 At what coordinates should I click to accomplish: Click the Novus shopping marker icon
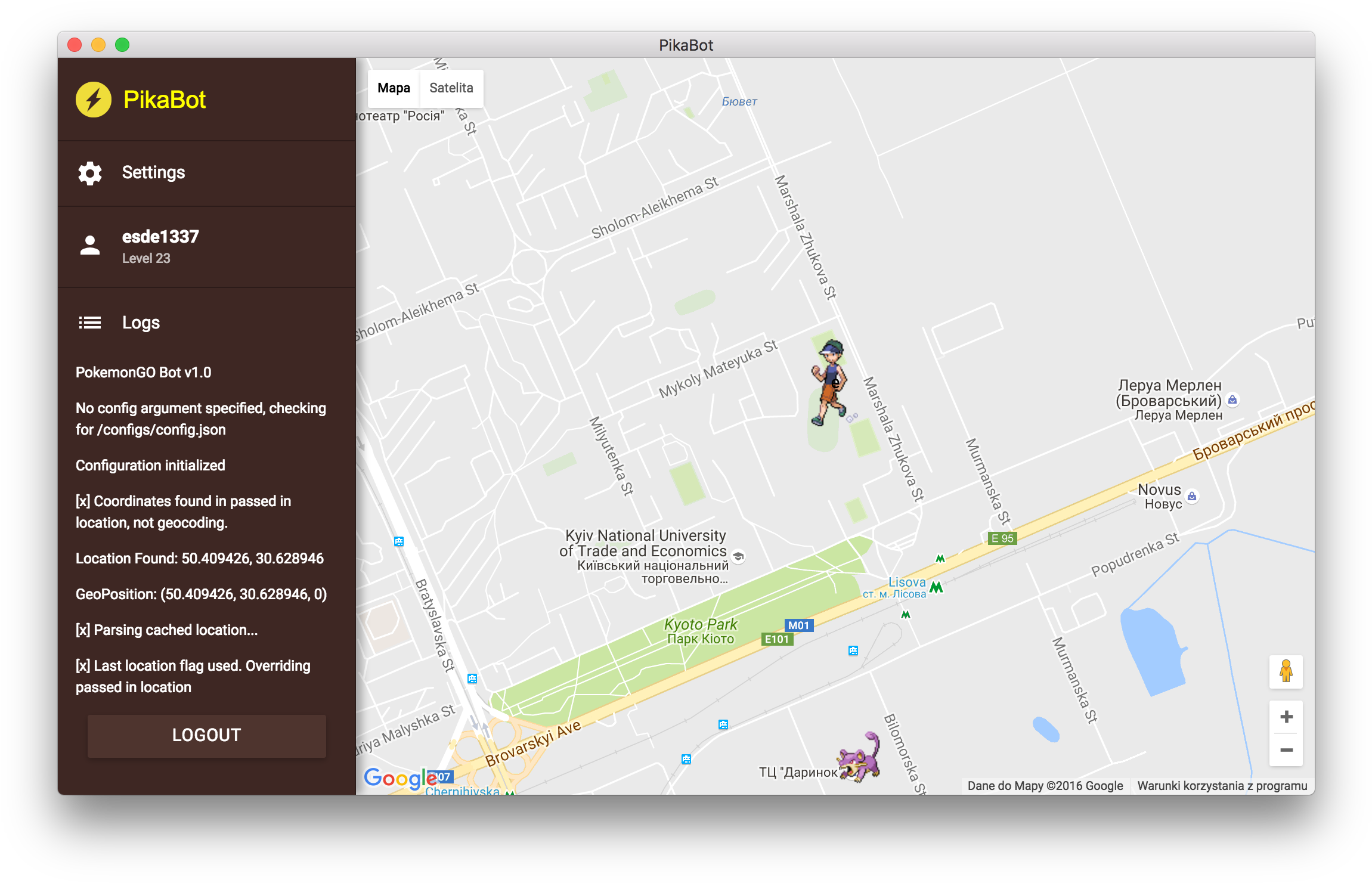(1192, 496)
